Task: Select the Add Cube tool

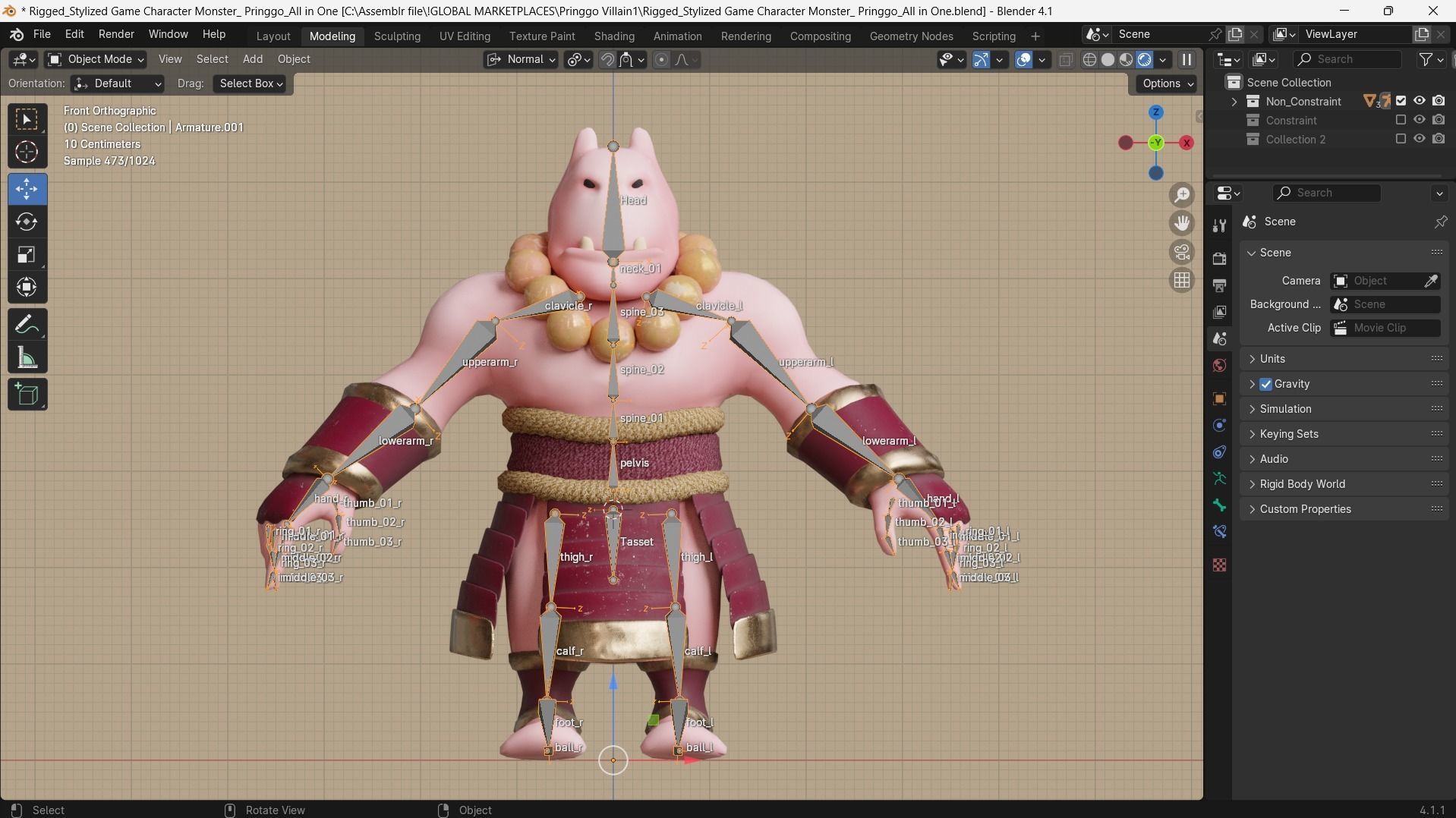Action: pyautogui.click(x=27, y=395)
